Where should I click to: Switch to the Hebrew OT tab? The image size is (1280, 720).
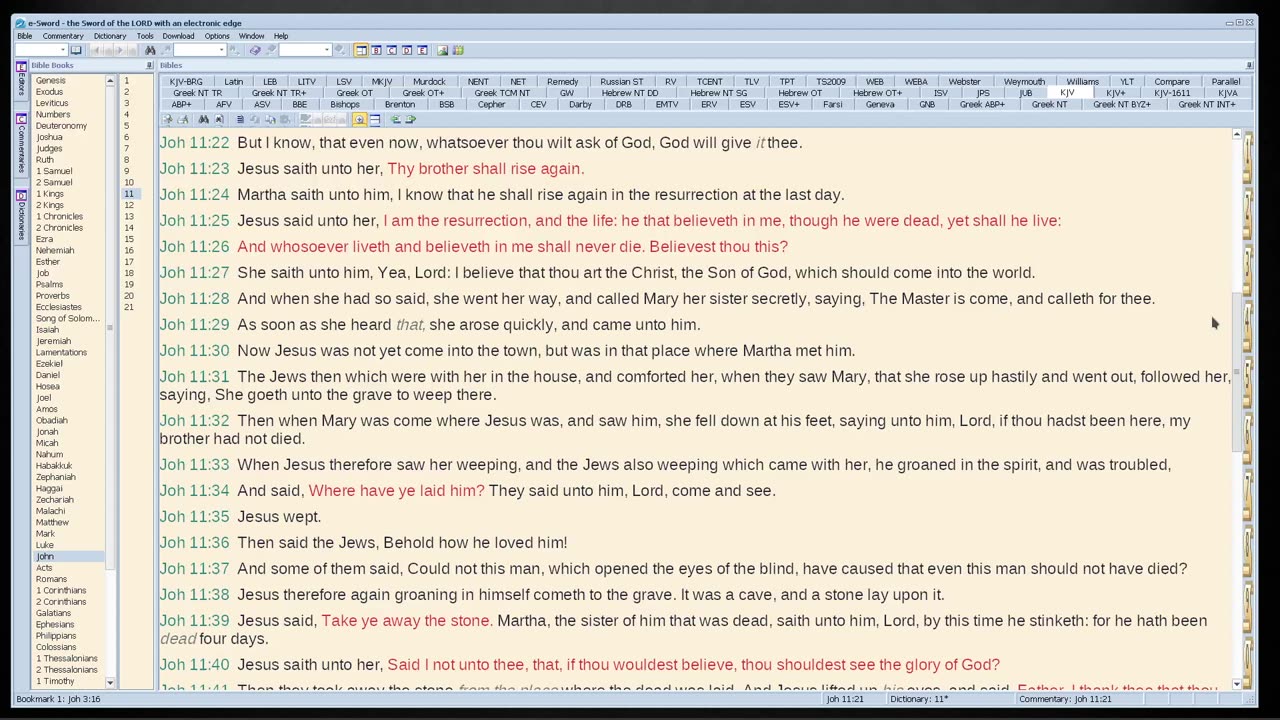(800, 93)
